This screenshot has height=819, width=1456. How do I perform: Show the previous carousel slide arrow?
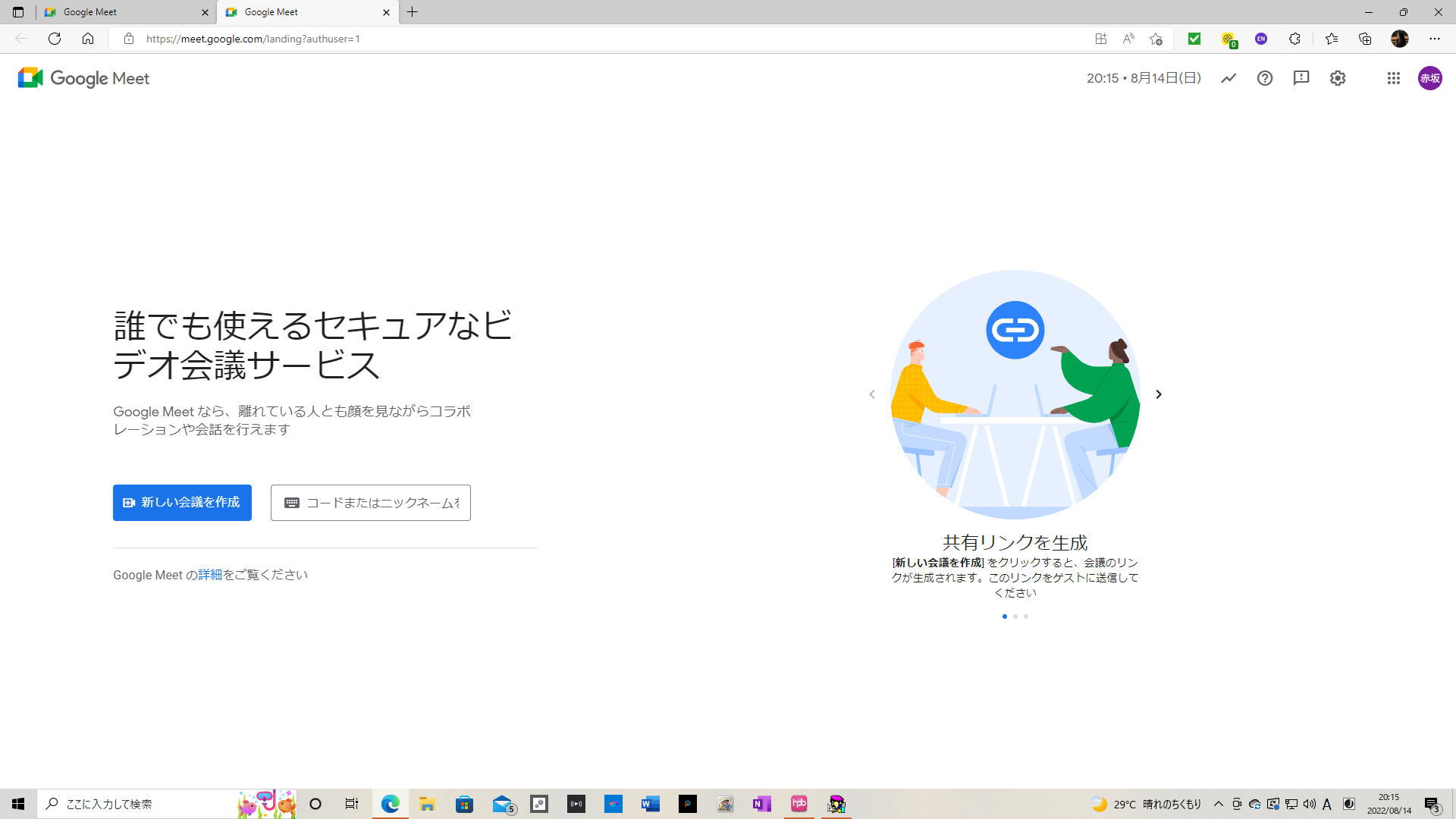click(872, 394)
